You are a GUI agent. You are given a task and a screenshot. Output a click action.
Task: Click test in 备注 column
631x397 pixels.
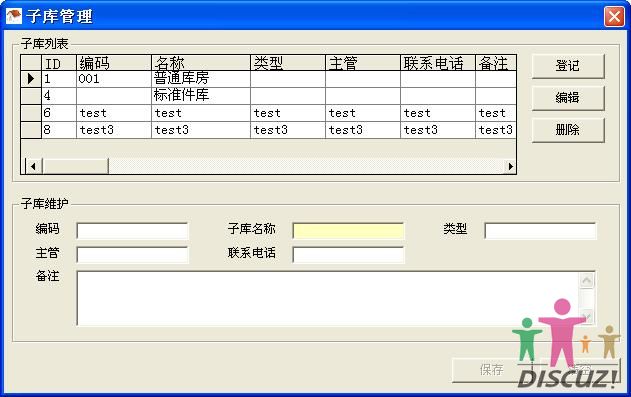coord(496,113)
